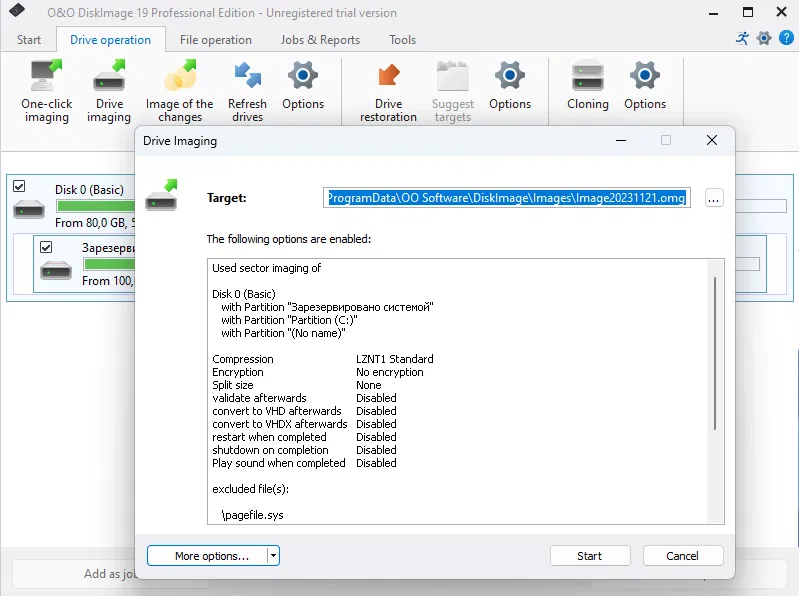
Task: Click the drive icon in Drive Imaging dialog
Action: (162, 195)
